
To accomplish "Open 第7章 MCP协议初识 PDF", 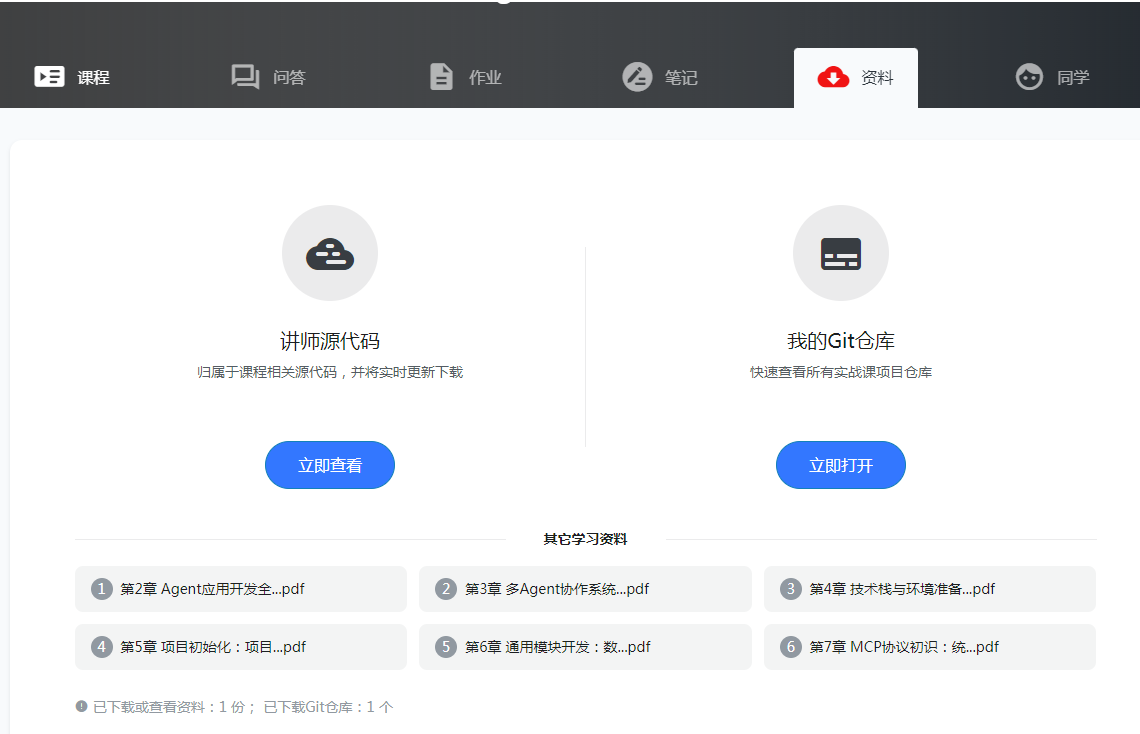I will 929,647.
